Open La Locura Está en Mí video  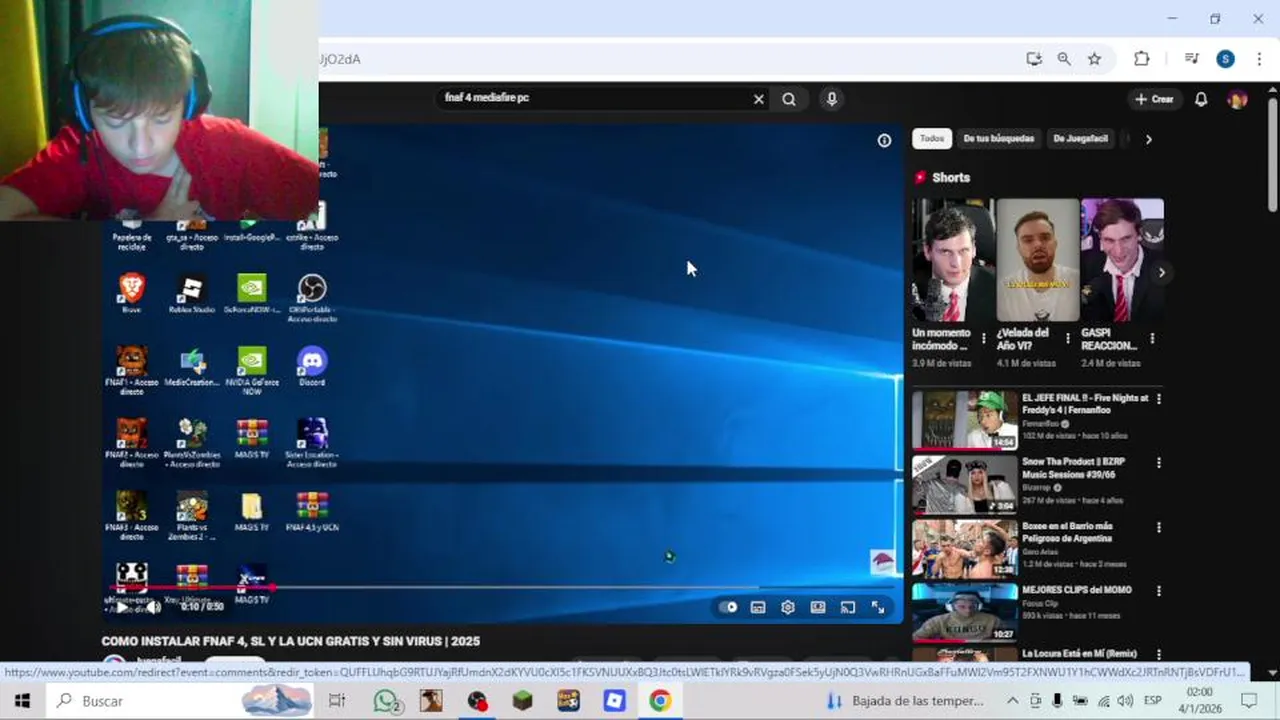click(x=1080, y=654)
